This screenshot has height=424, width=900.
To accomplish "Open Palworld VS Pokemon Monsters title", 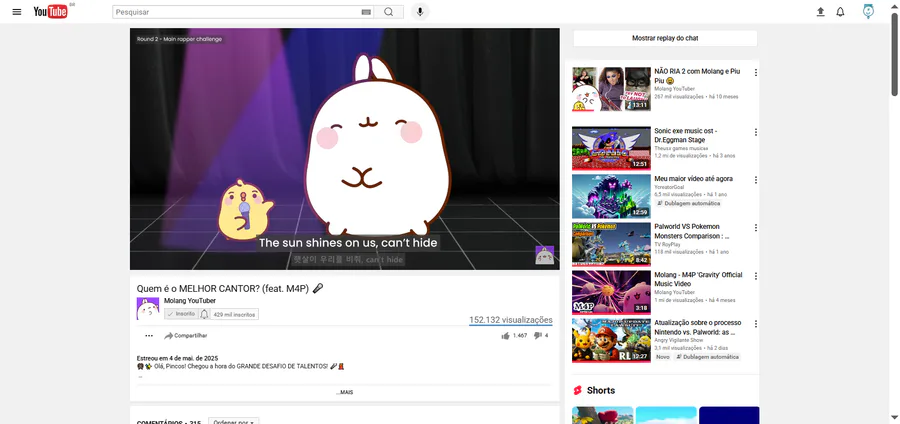I will pos(692,231).
